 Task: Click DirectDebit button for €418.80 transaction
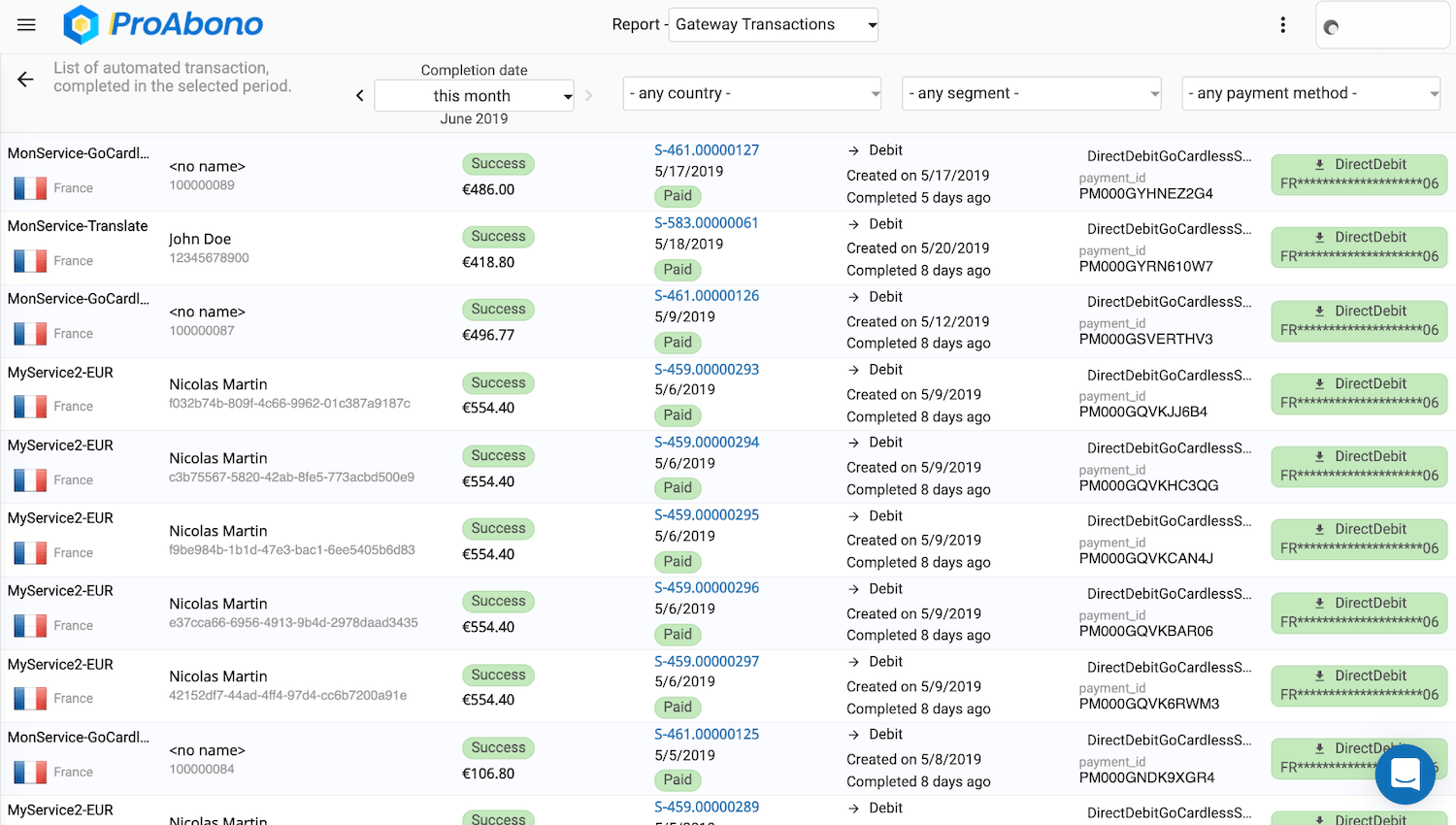(1359, 247)
